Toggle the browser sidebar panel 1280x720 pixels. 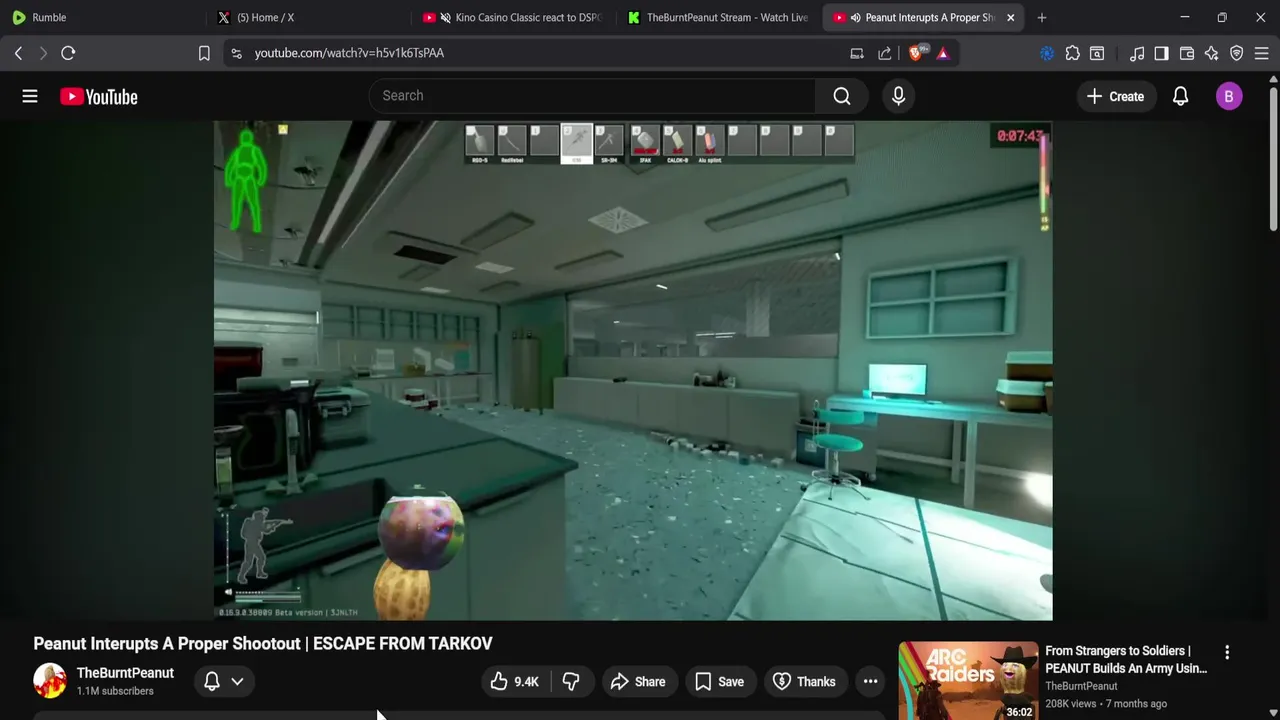pyautogui.click(x=1161, y=53)
